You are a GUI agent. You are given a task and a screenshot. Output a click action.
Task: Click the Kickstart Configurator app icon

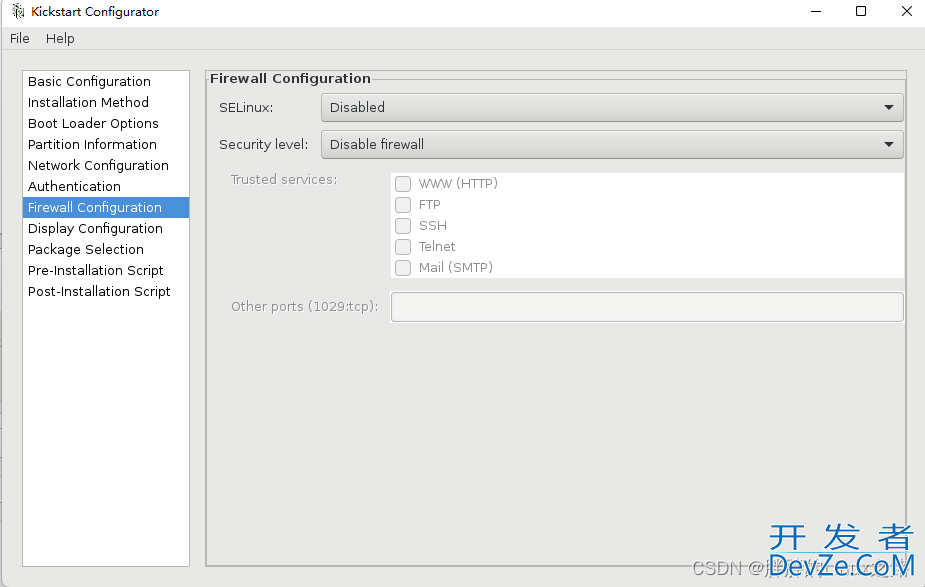[18, 11]
